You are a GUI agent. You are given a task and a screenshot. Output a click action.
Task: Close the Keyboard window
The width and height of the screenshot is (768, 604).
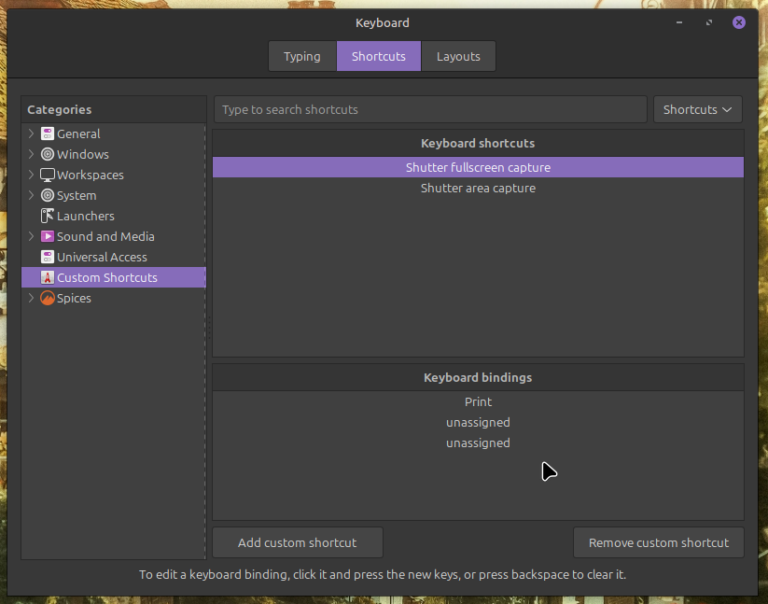click(739, 23)
